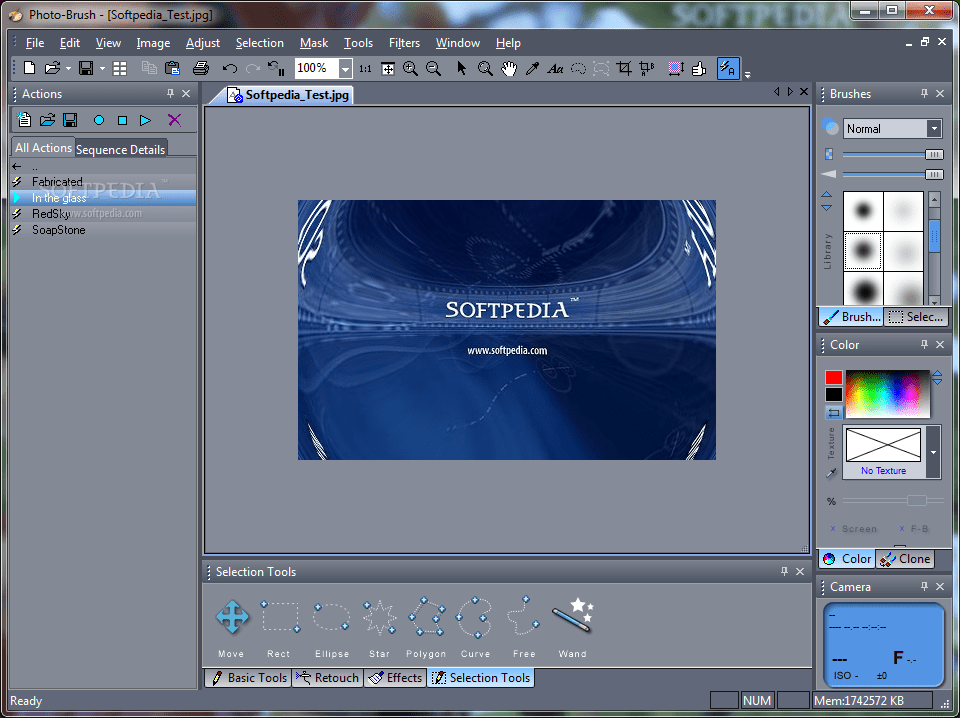960x718 pixels.
Task: Select the Magic Wand selection tool
Action: [573, 618]
